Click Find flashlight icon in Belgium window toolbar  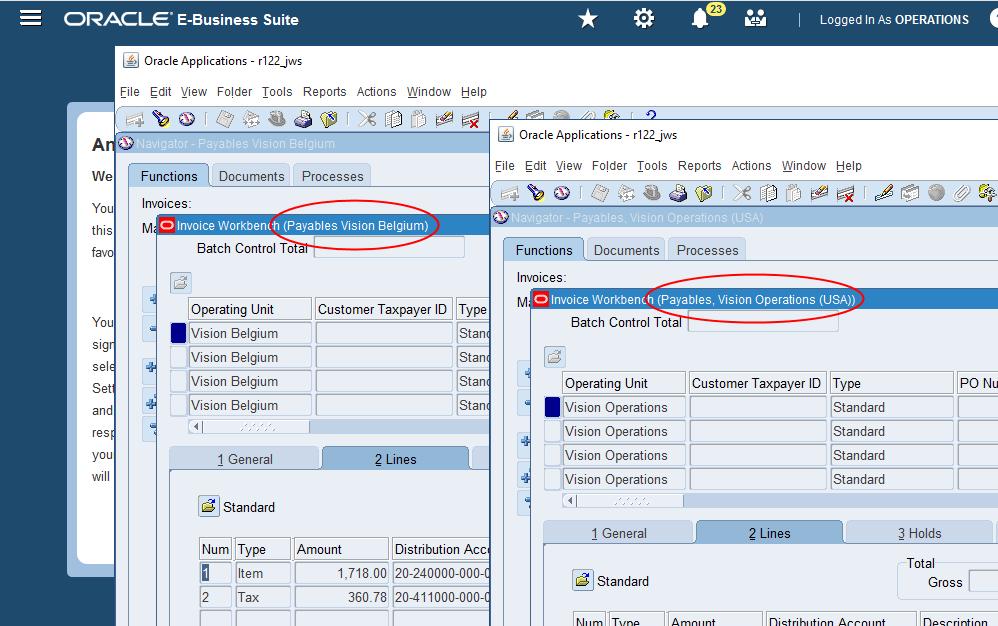point(160,119)
